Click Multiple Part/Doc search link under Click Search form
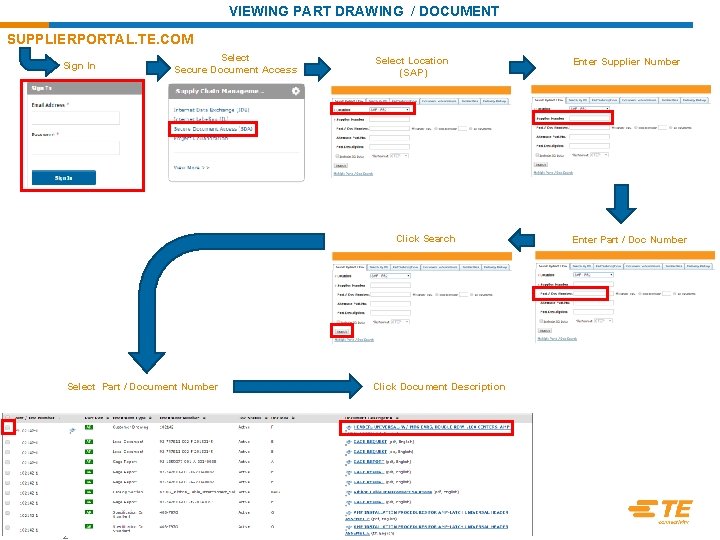The image size is (720, 540). pyautogui.click(x=354, y=339)
